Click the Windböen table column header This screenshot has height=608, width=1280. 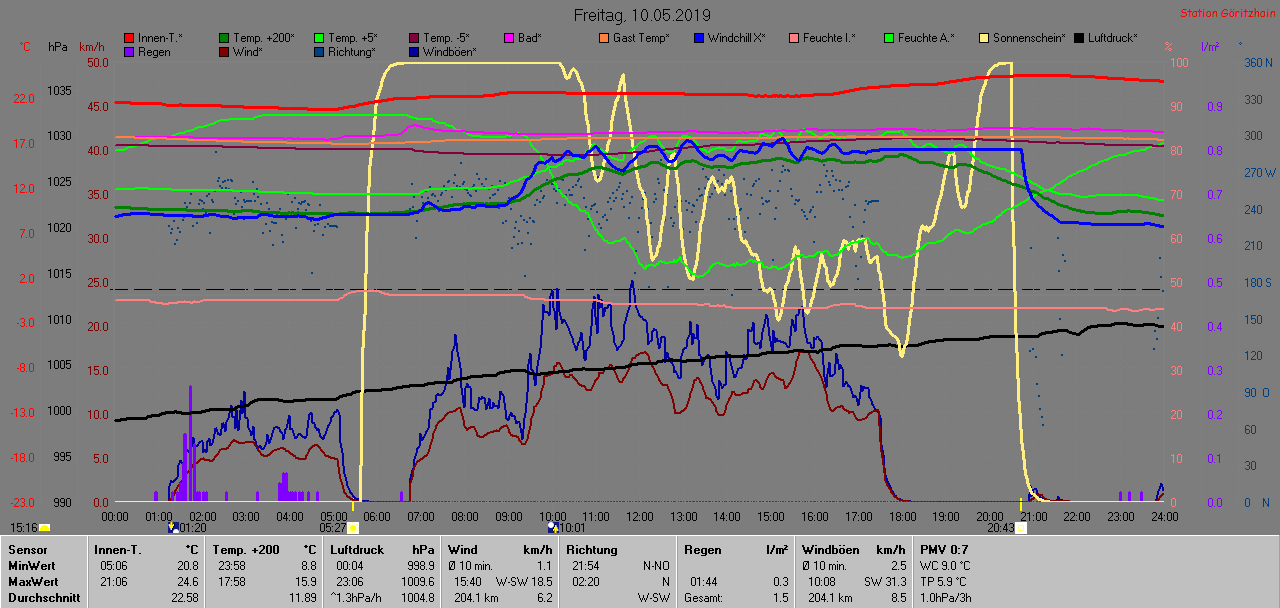(x=831, y=549)
